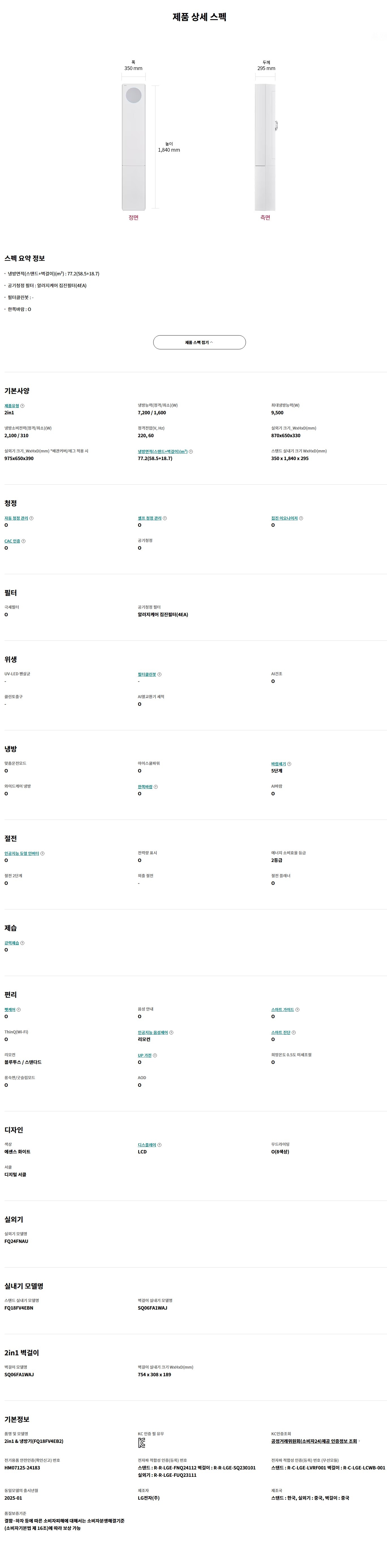
Task: Click power consumption value 2,100 / 310
Action: tap(16, 435)
